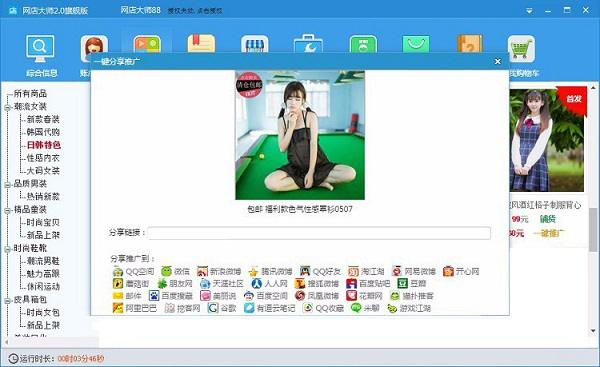Image resolution: width=600 pixels, height=367 pixels.
Task: Share to 猫扑推客
Action: click(x=412, y=296)
